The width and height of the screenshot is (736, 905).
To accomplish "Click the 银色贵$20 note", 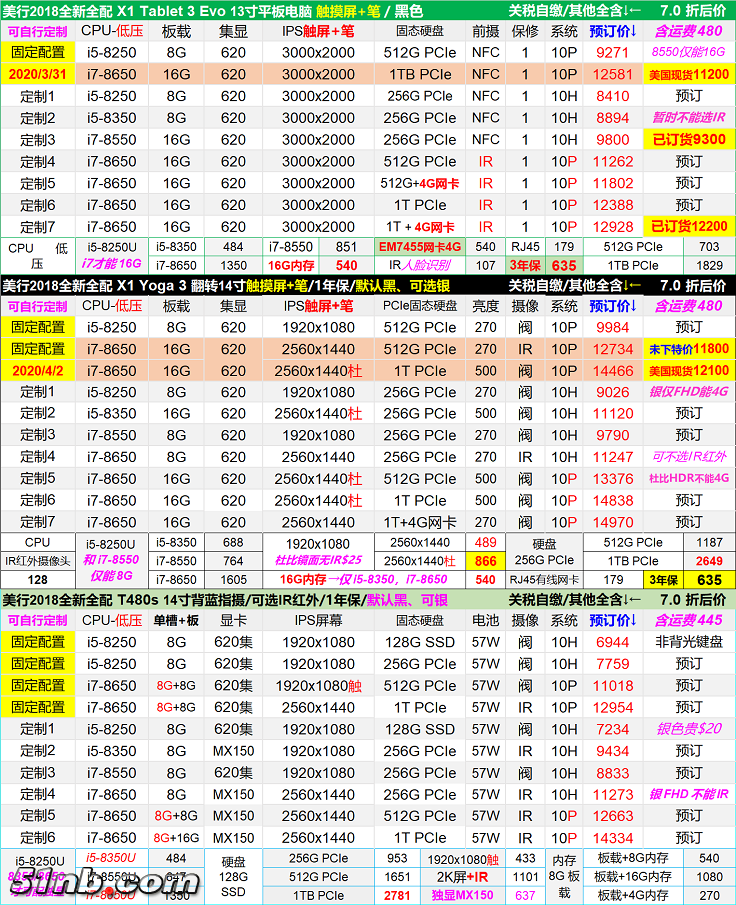I will pos(689,729).
